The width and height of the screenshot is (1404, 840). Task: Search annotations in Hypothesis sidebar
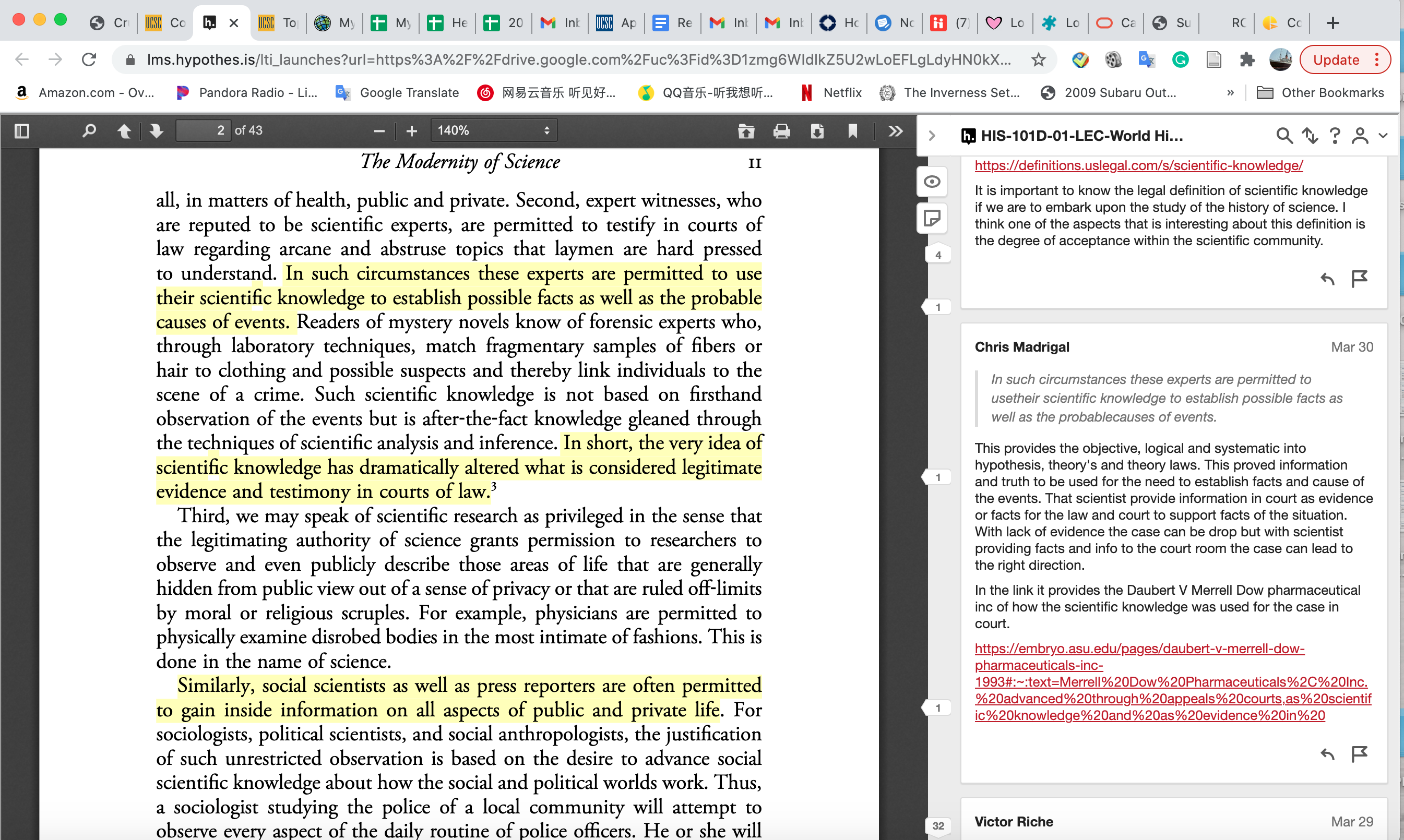1284,136
